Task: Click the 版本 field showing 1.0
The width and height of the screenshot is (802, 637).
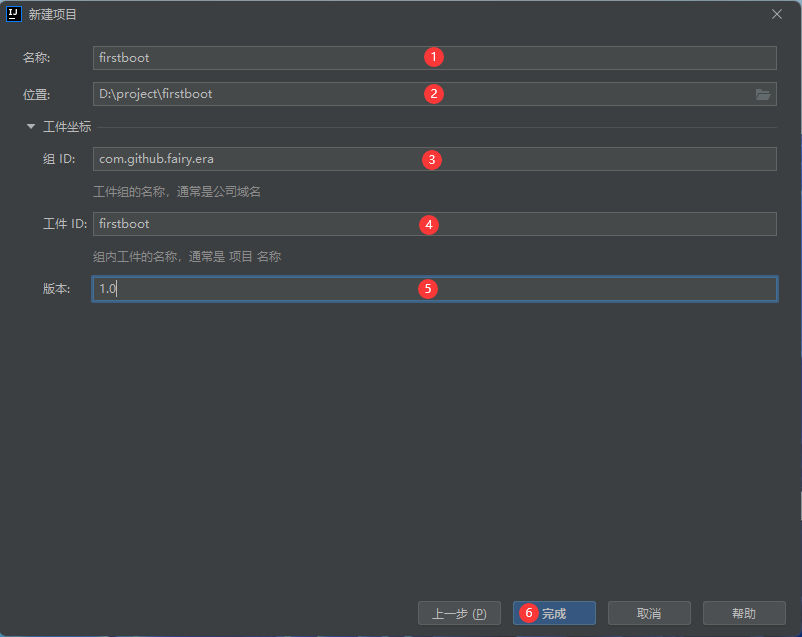Action: pyautogui.click(x=435, y=289)
